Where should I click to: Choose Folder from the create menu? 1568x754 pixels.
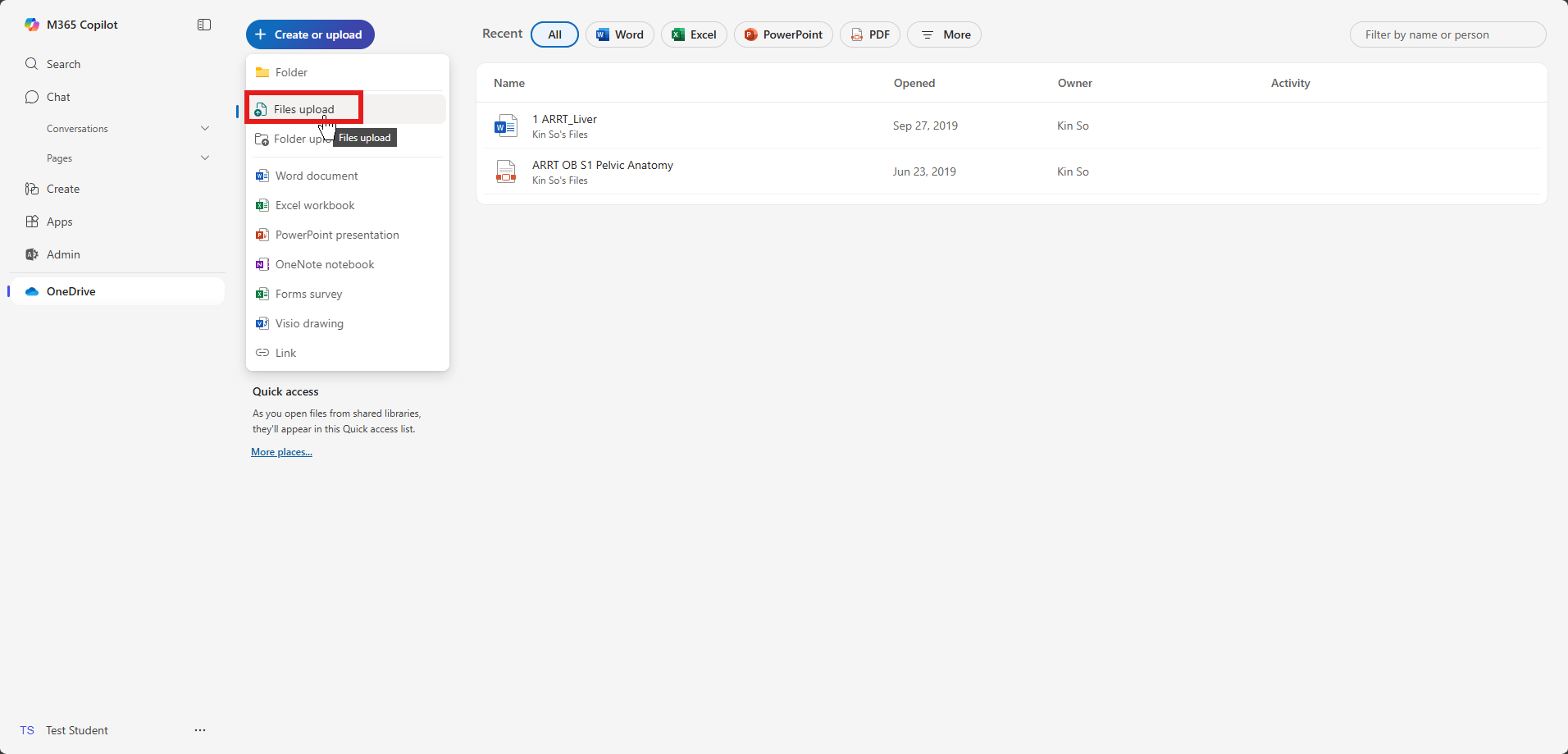[x=348, y=72]
